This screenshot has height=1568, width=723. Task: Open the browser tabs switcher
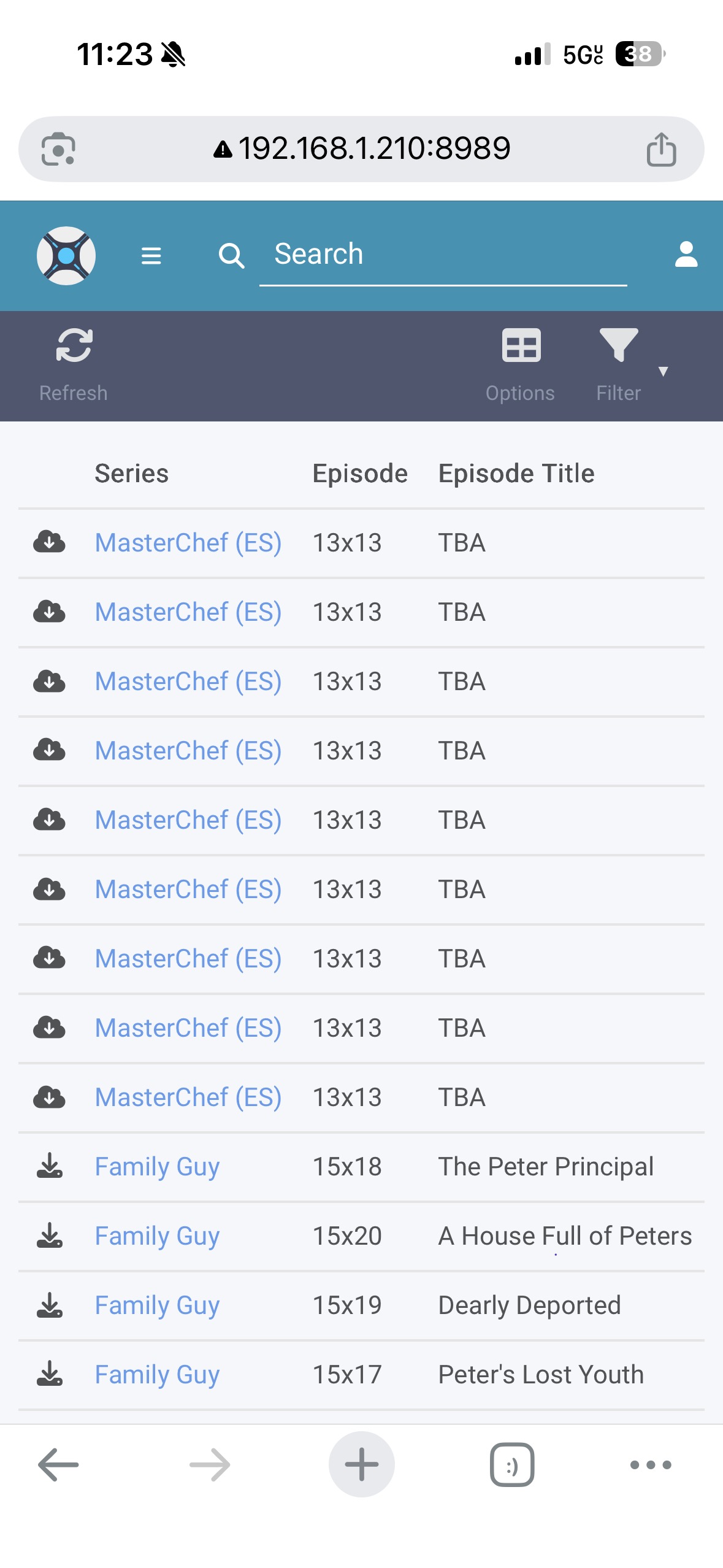pos(512,1465)
